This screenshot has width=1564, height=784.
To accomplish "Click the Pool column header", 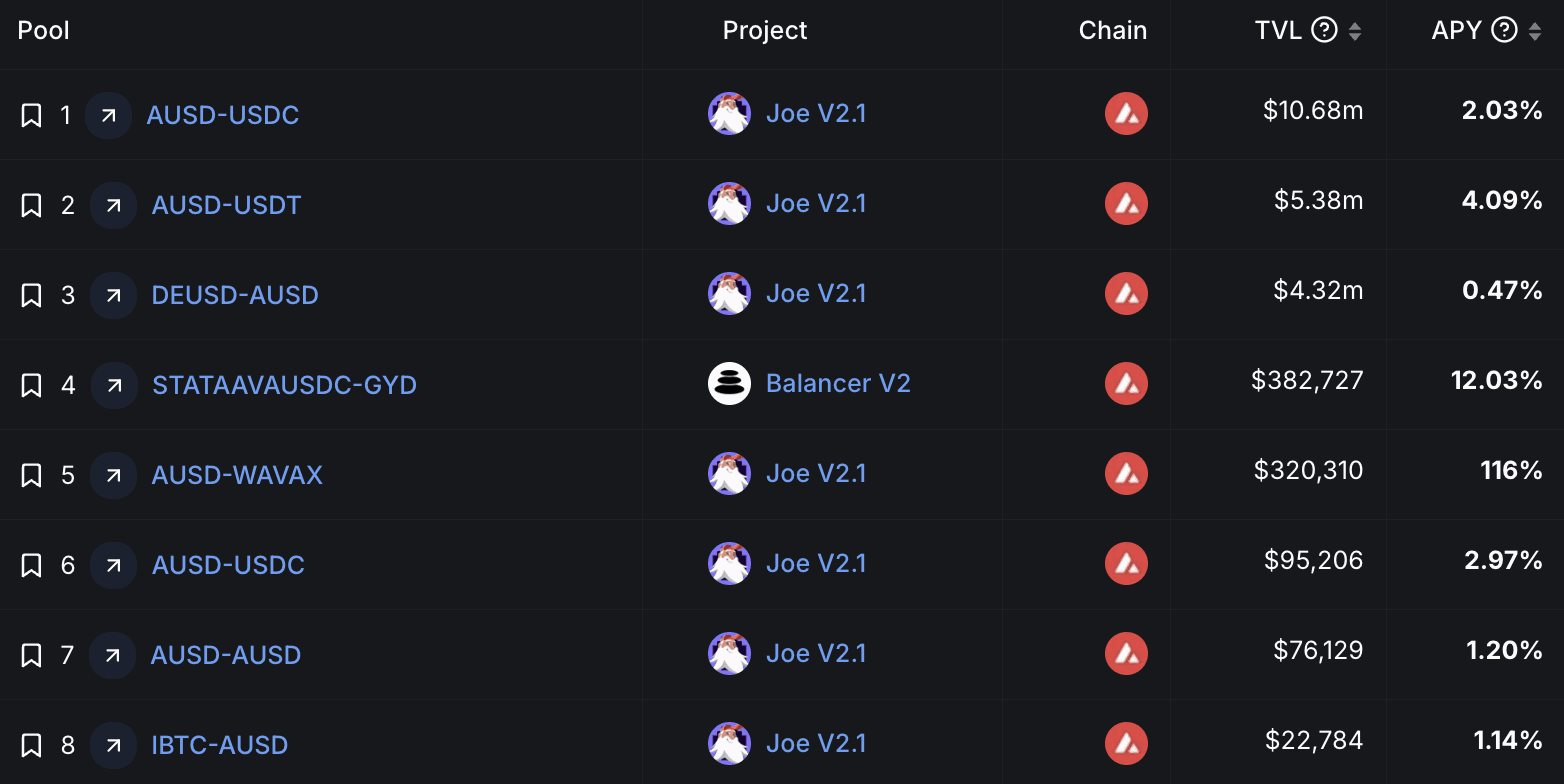I will coord(44,30).
